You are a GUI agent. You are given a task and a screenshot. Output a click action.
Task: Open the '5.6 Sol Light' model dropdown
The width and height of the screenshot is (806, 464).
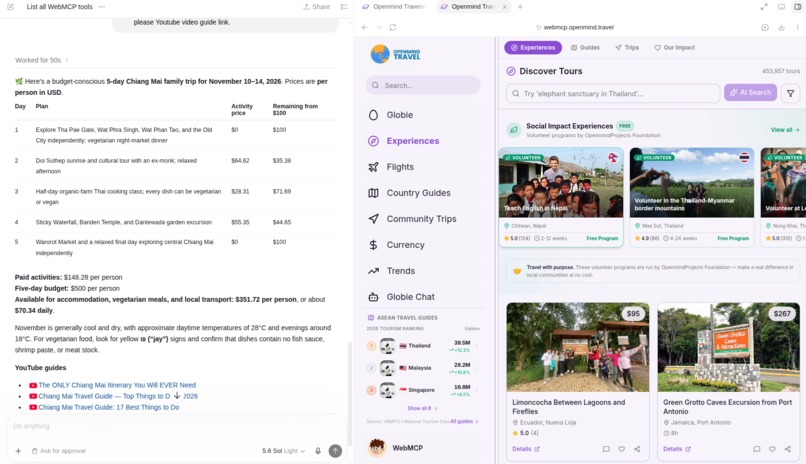283,451
